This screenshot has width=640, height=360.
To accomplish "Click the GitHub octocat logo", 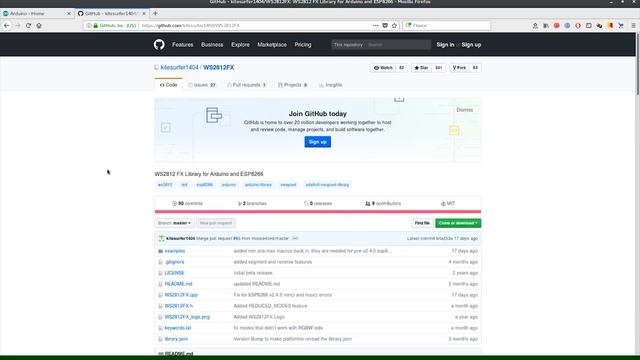I will (159, 44).
